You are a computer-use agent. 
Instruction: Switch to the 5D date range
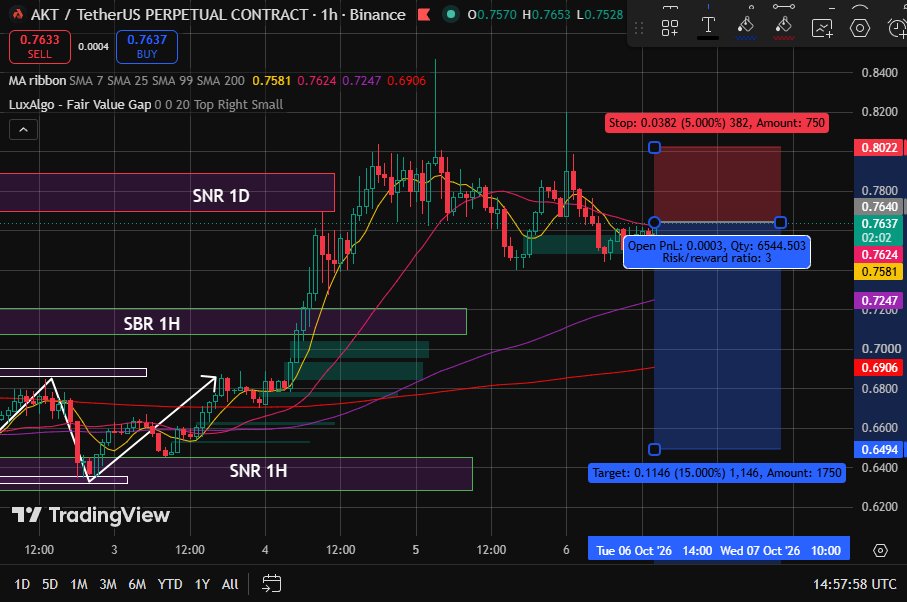(x=50, y=584)
